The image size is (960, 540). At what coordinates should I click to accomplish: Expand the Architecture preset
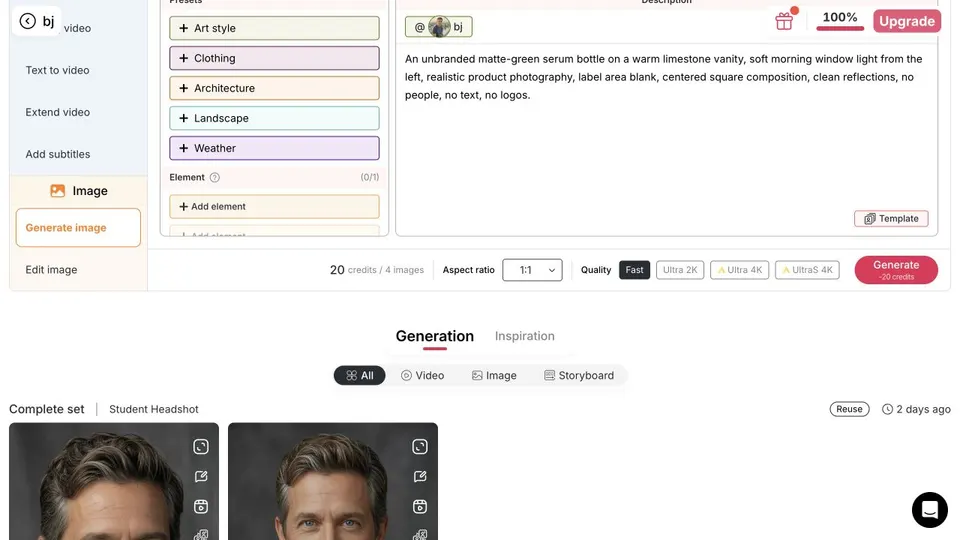click(x=274, y=88)
